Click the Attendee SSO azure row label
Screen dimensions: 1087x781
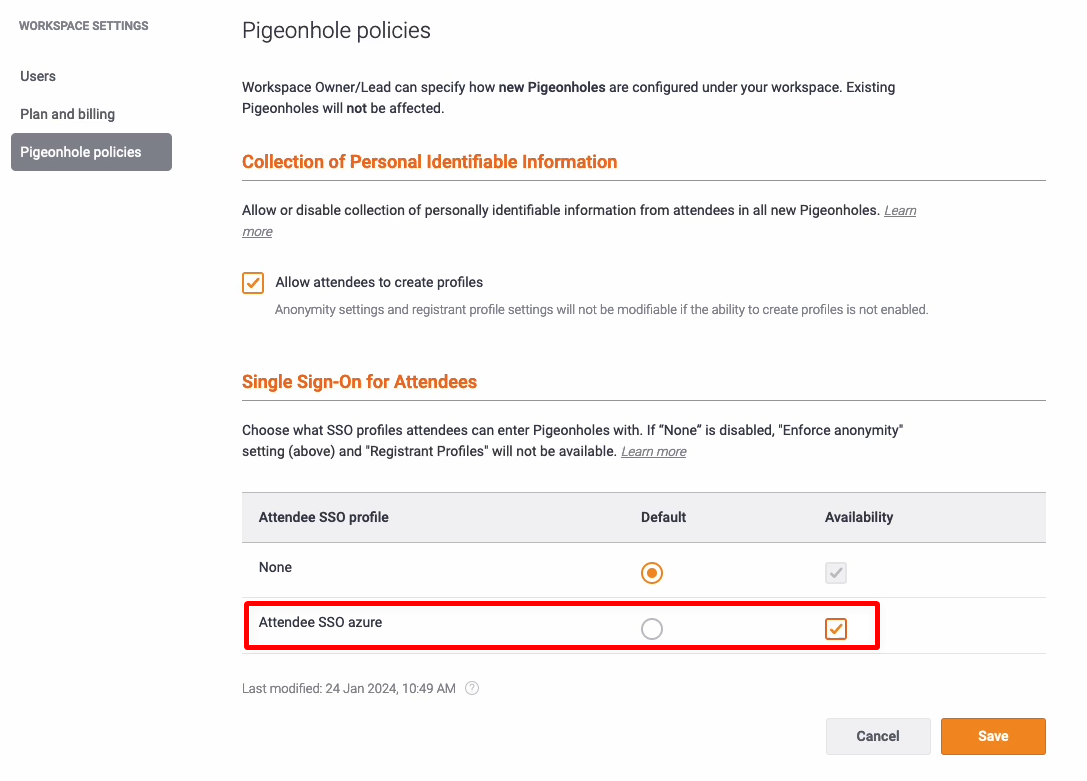coord(320,622)
